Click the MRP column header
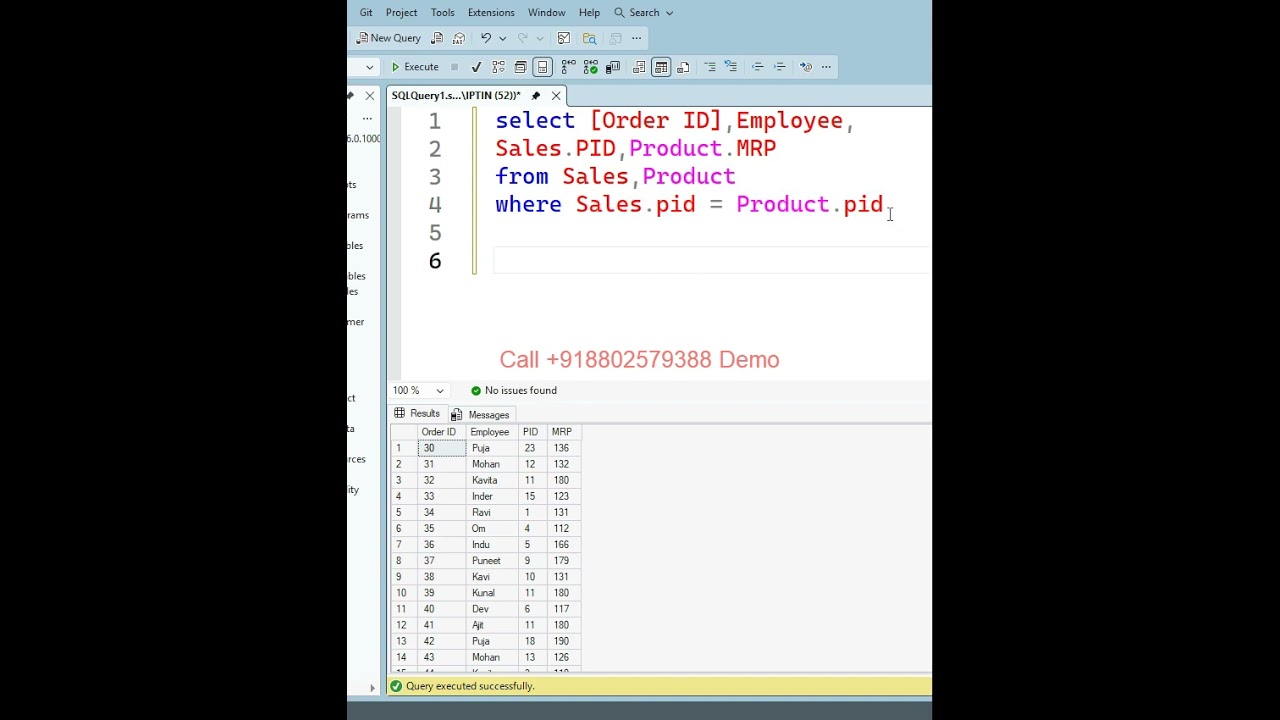Image resolution: width=1280 pixels, height=720 pixels. coord(563,432)
